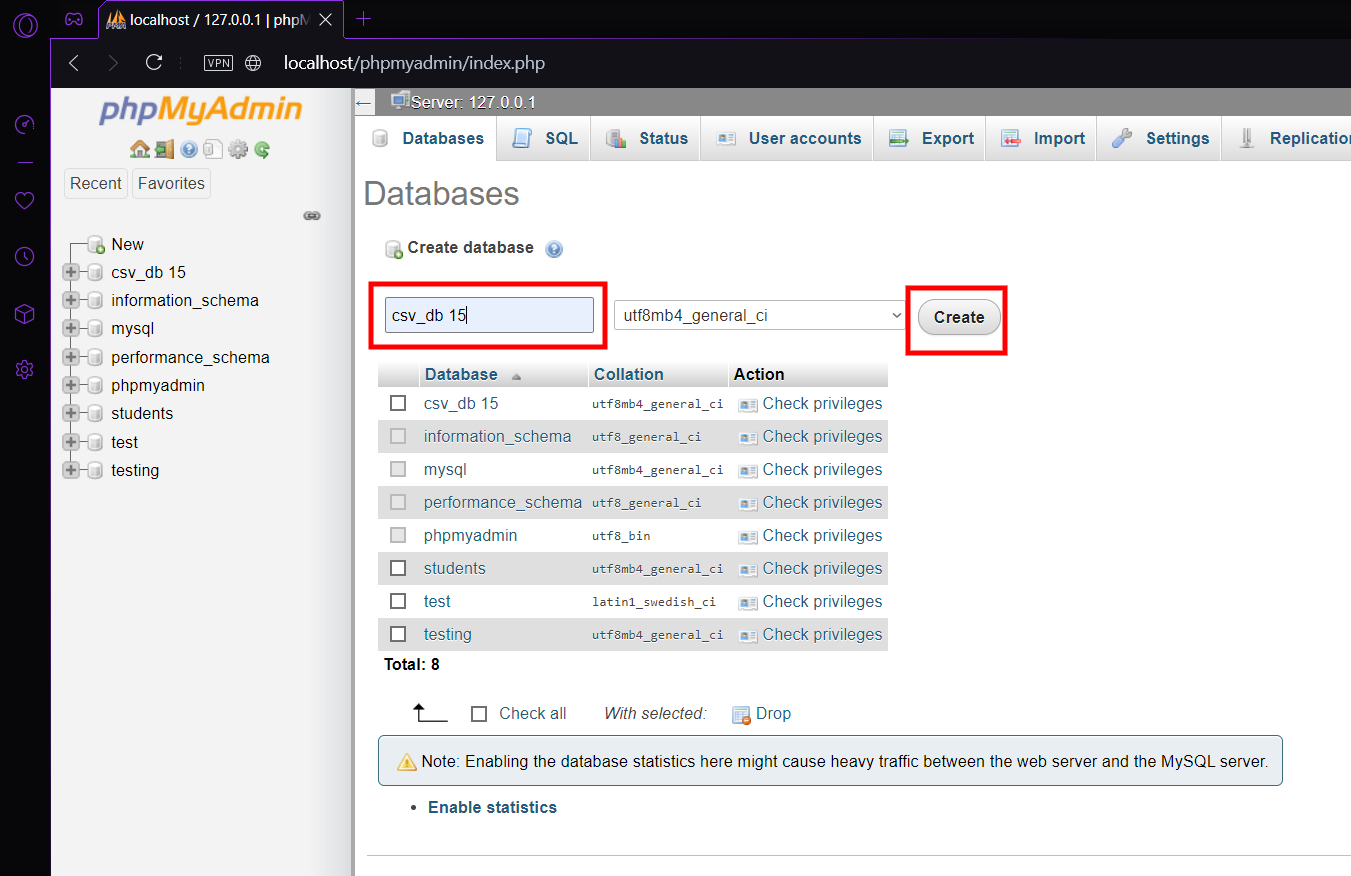Click the phpMyAdmin home icon
Viewport: 1351px width, 876px height.
click(140, 150)
